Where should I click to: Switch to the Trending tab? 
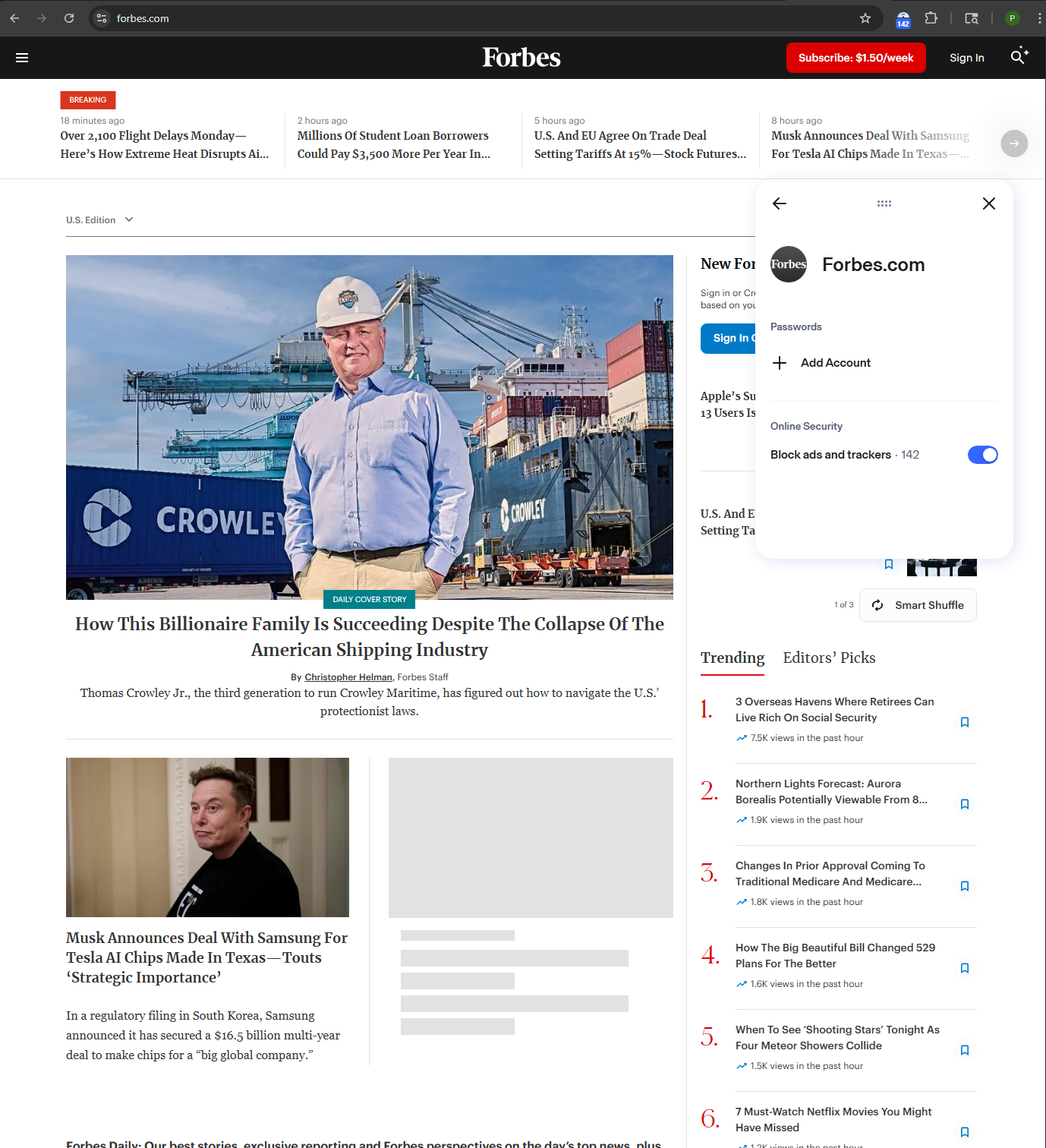tap(733, 658)
